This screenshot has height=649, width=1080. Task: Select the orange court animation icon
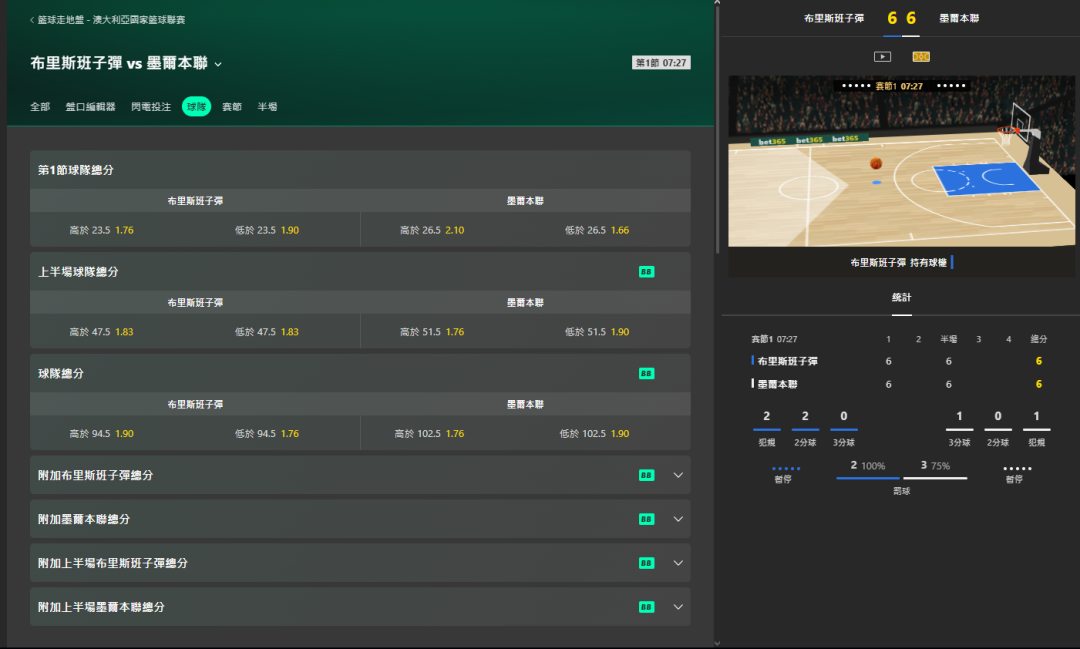pos(921,56)
